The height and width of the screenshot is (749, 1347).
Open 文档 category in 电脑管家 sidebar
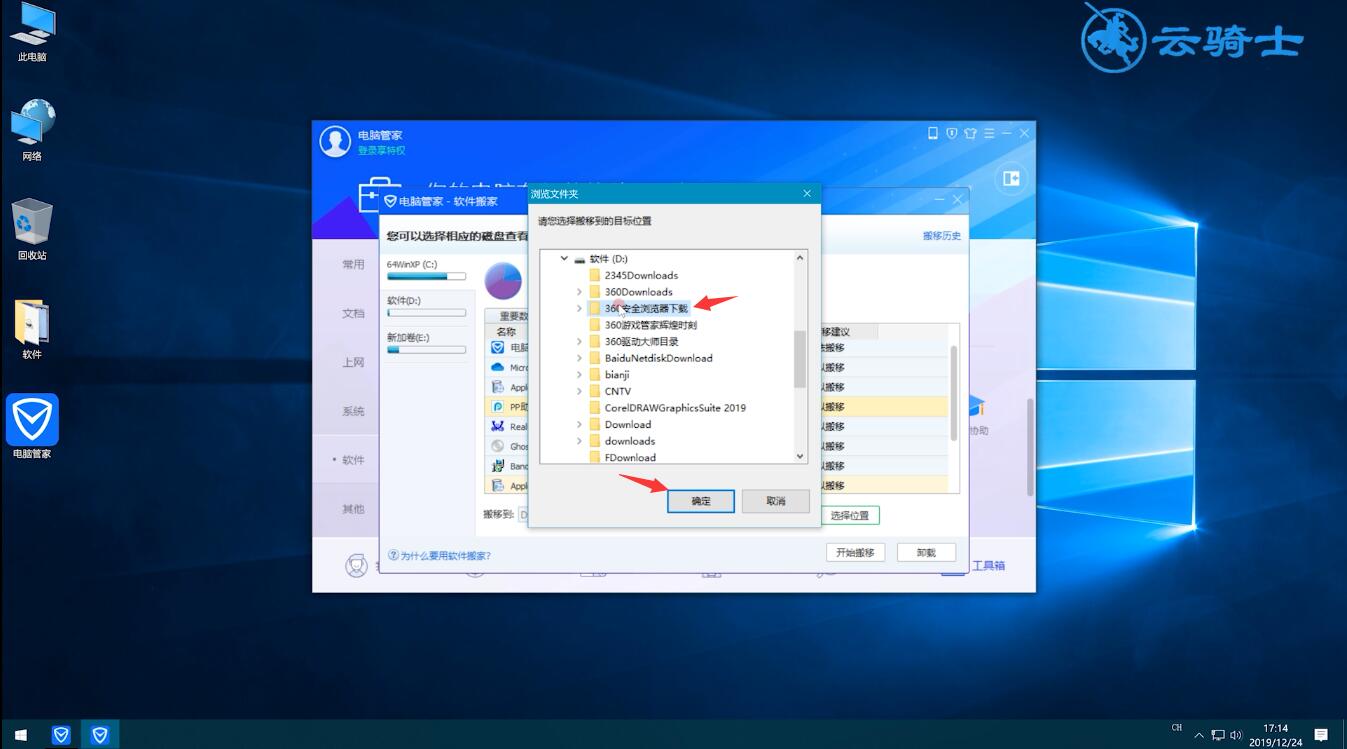coord(353,313)
